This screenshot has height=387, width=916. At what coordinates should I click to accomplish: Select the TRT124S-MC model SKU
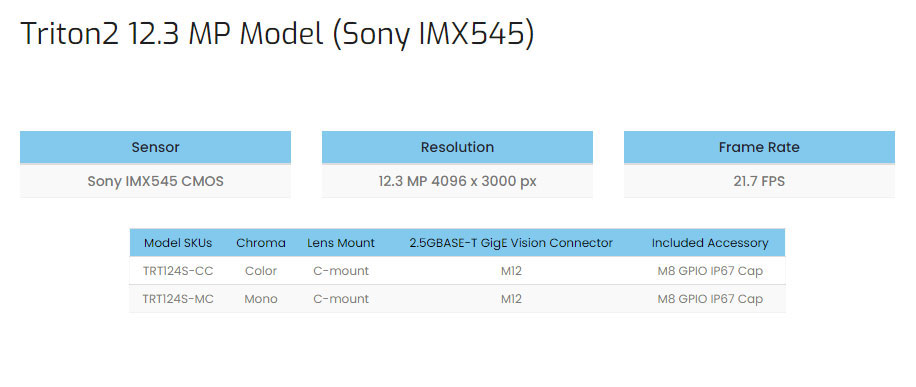[178, 299]
